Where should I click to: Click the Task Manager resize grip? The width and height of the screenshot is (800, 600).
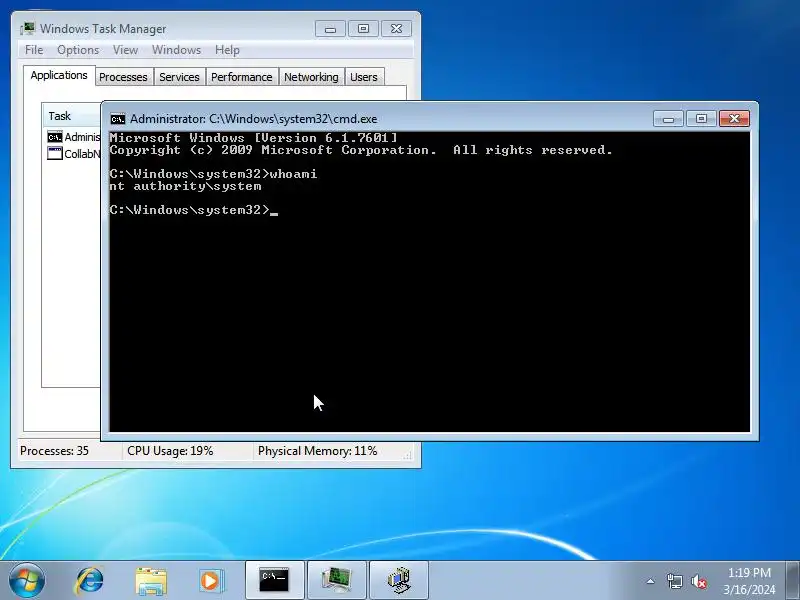coord(408,456)
